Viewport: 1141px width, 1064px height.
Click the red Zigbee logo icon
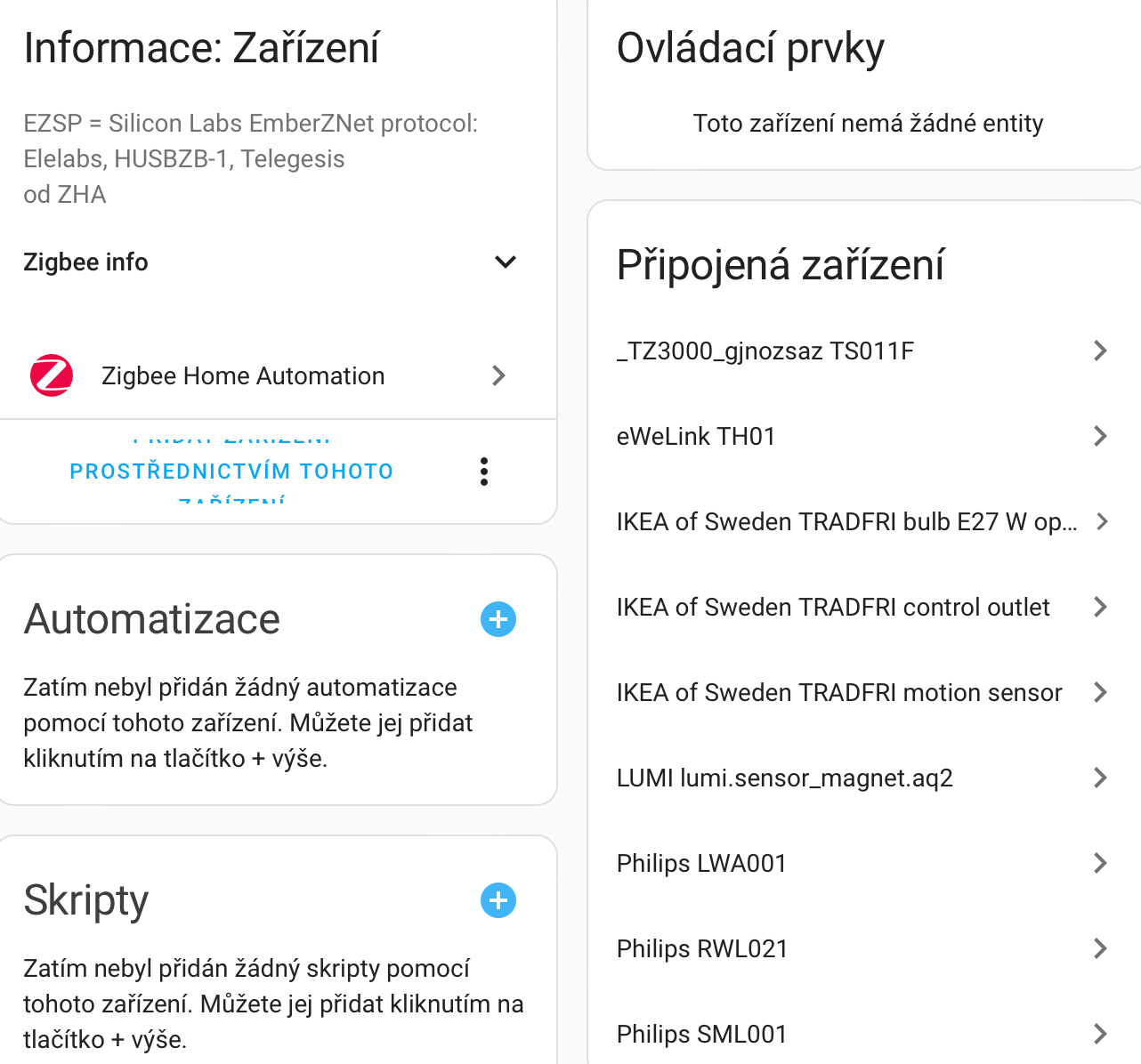(52, 375)
